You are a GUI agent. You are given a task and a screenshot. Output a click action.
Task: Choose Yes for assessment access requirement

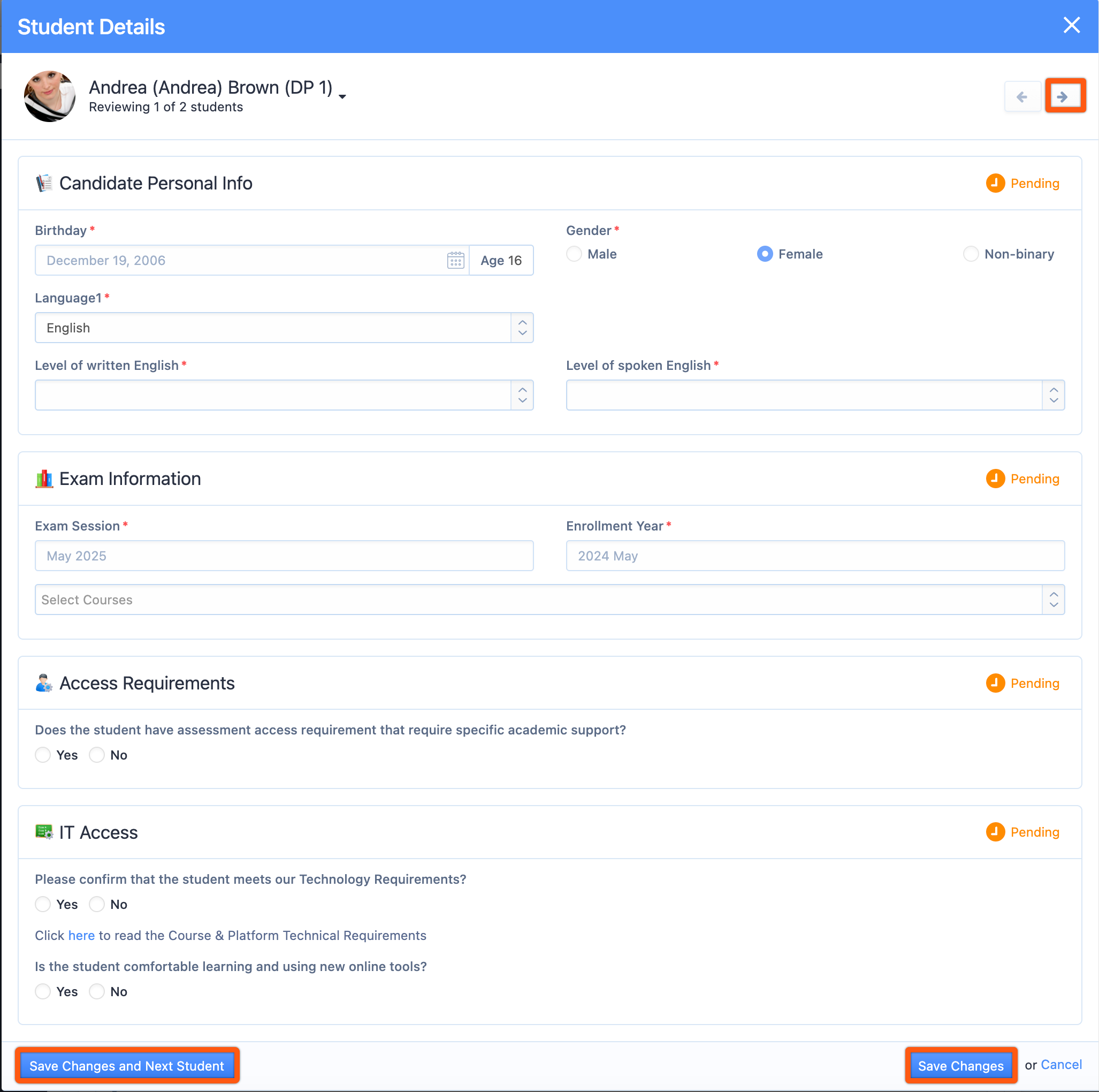point(43,755)
